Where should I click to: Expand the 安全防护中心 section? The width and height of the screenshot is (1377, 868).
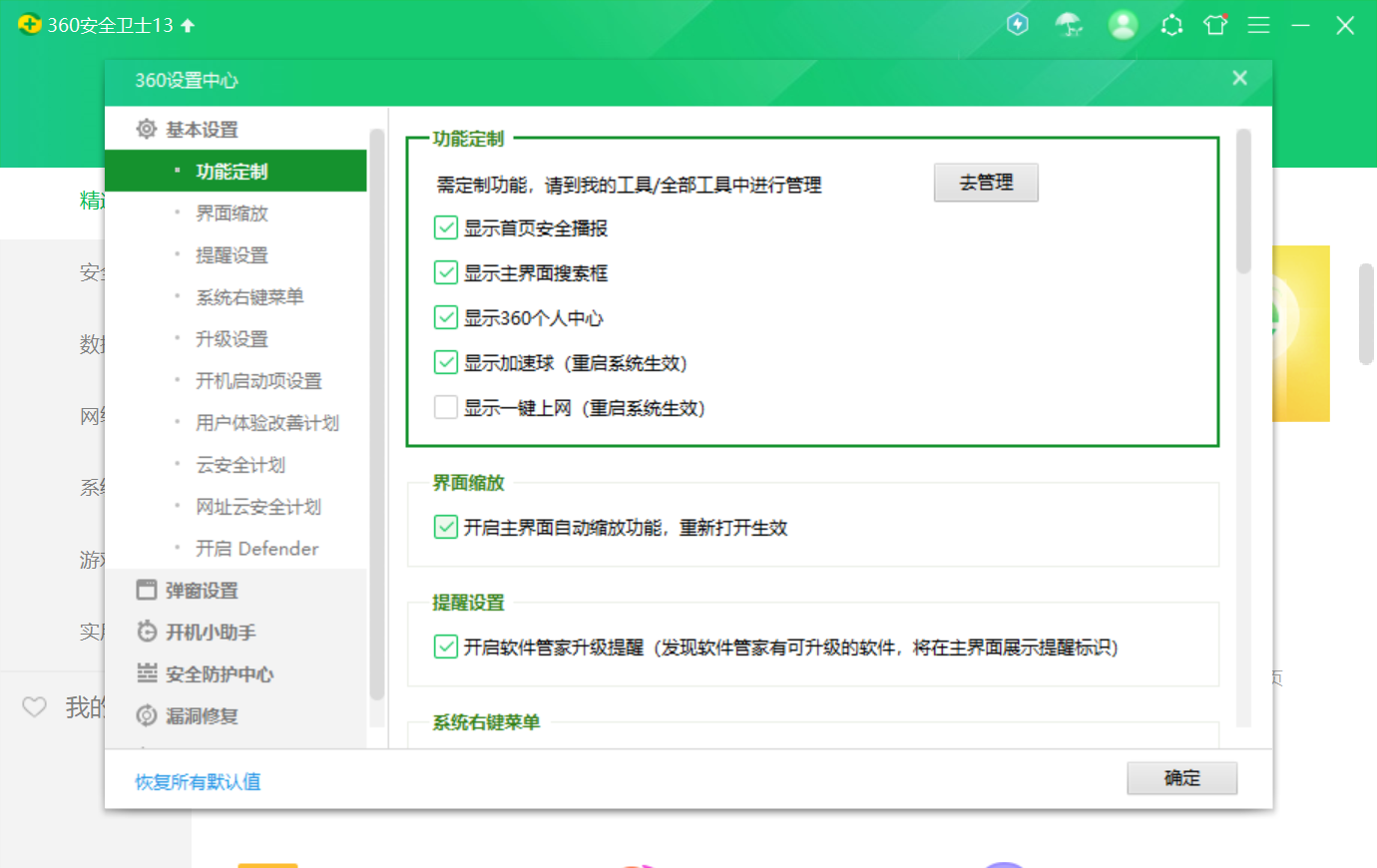tap(235, 673)
